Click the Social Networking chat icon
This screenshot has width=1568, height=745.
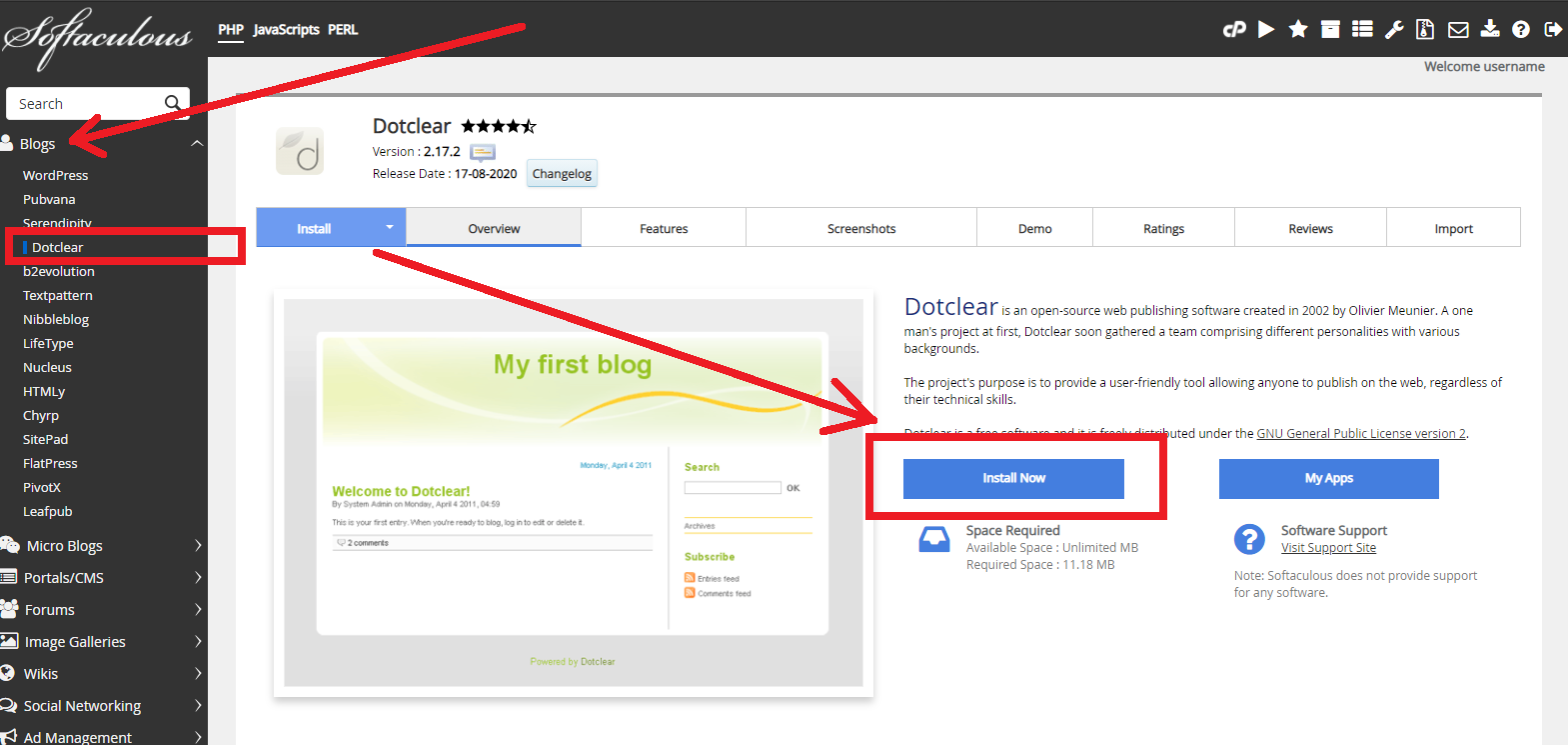point(9,705)
